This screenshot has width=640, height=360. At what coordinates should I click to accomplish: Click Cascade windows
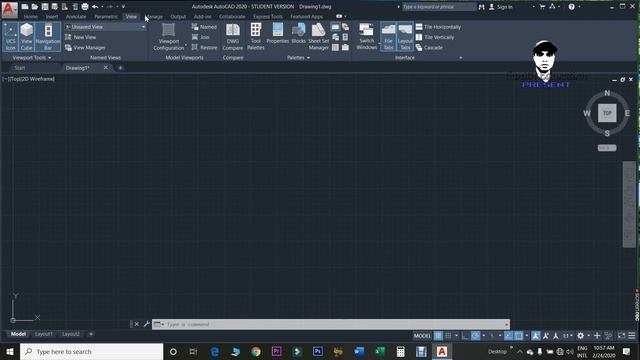[x=429, y=48]
